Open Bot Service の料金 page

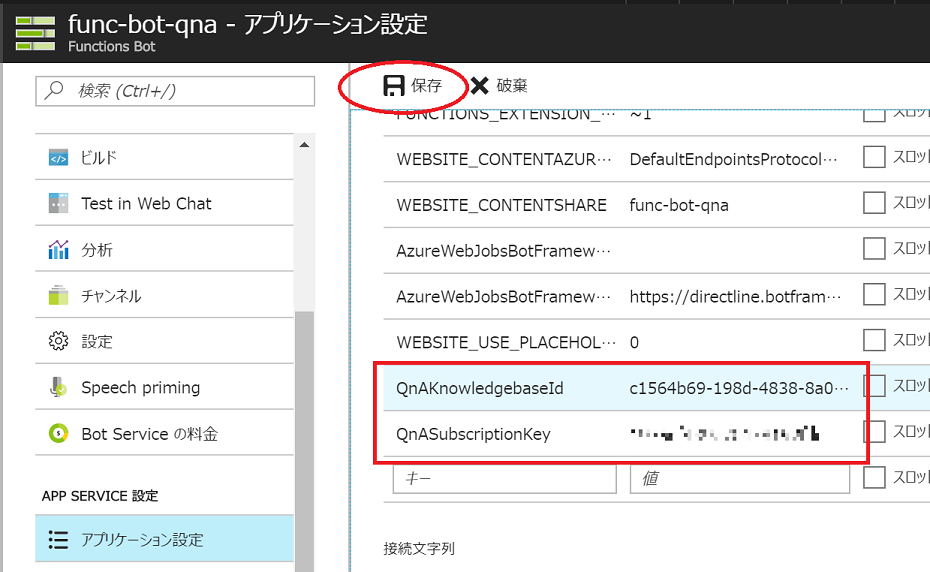(x=164, y=433)
